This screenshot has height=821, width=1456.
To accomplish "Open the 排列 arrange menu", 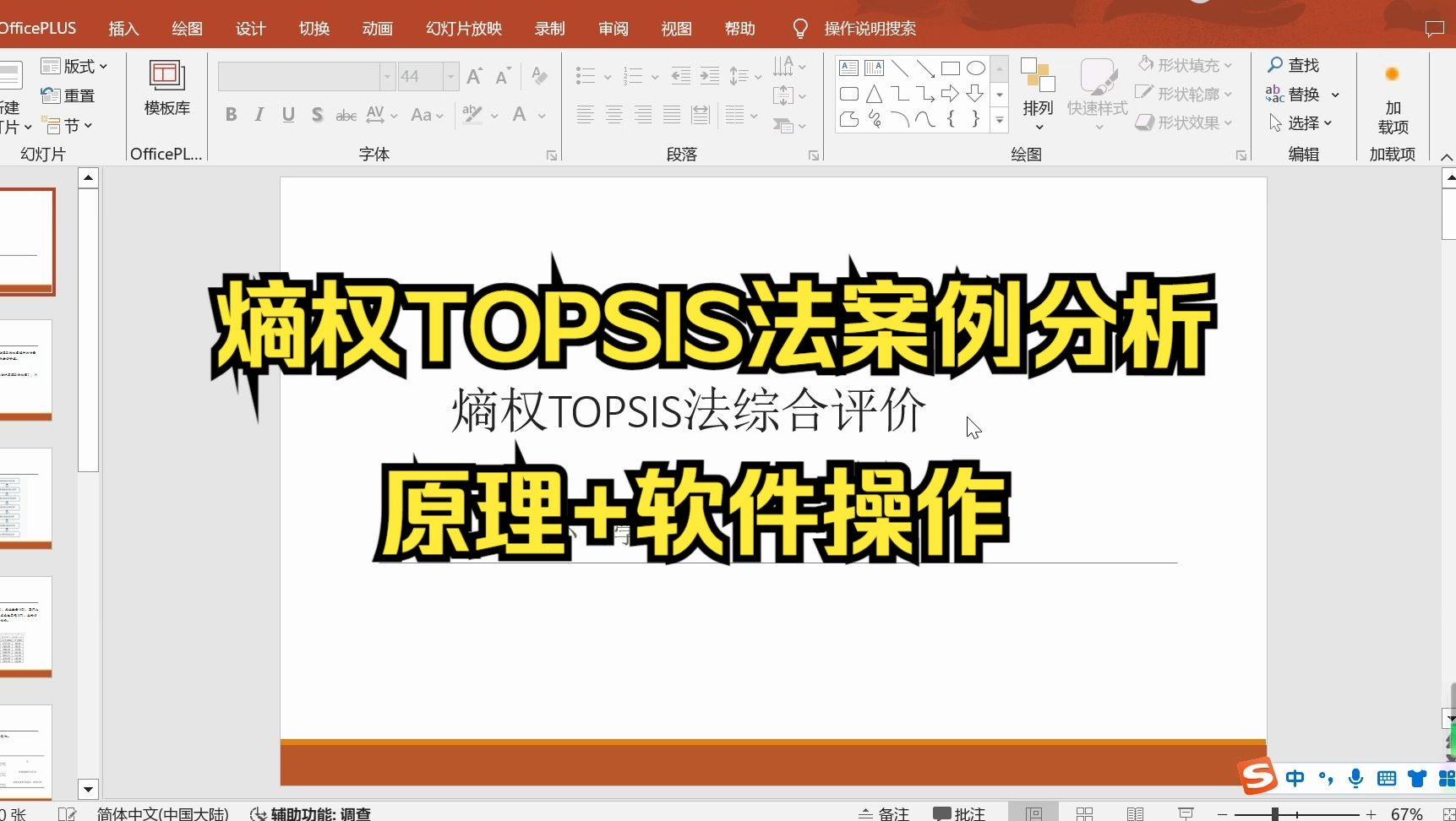I will point(1038,94).
